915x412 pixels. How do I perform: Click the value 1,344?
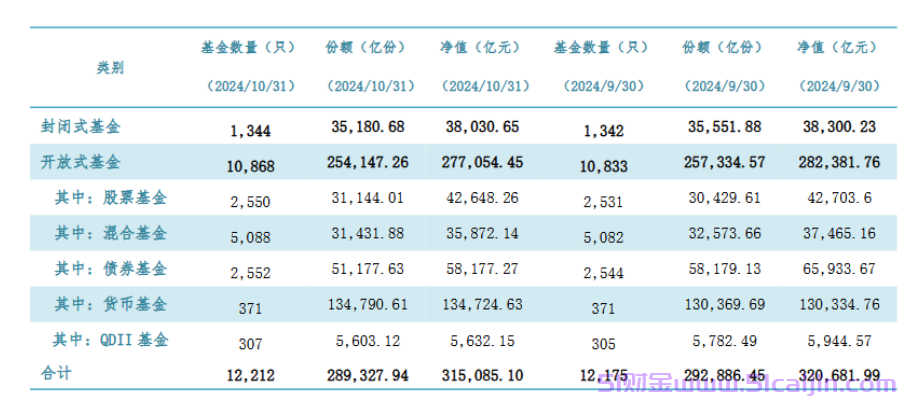pyautogui.click(x=250, y=131)
